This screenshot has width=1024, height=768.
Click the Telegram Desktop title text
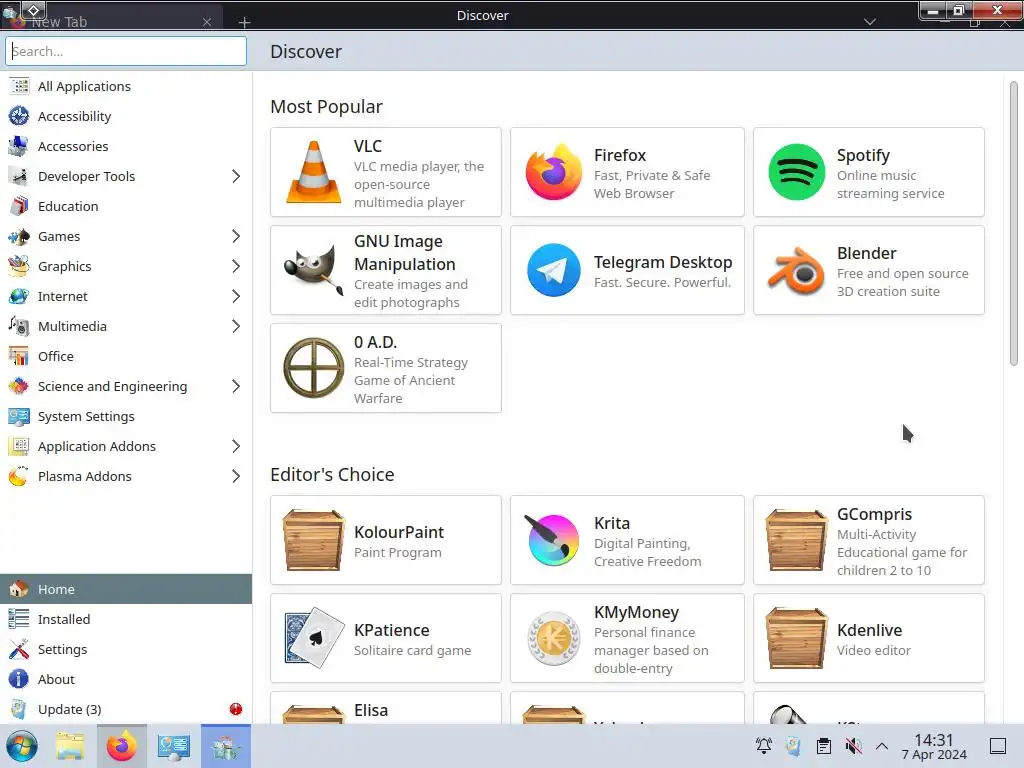[x=663, y=263]
